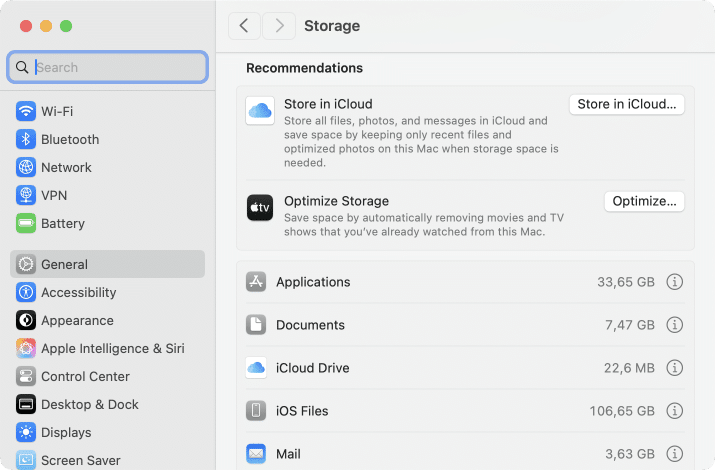This screenshot has width=715, height=470.
Task: Click the Battery sidebar icon
Action: coord(26,223)
